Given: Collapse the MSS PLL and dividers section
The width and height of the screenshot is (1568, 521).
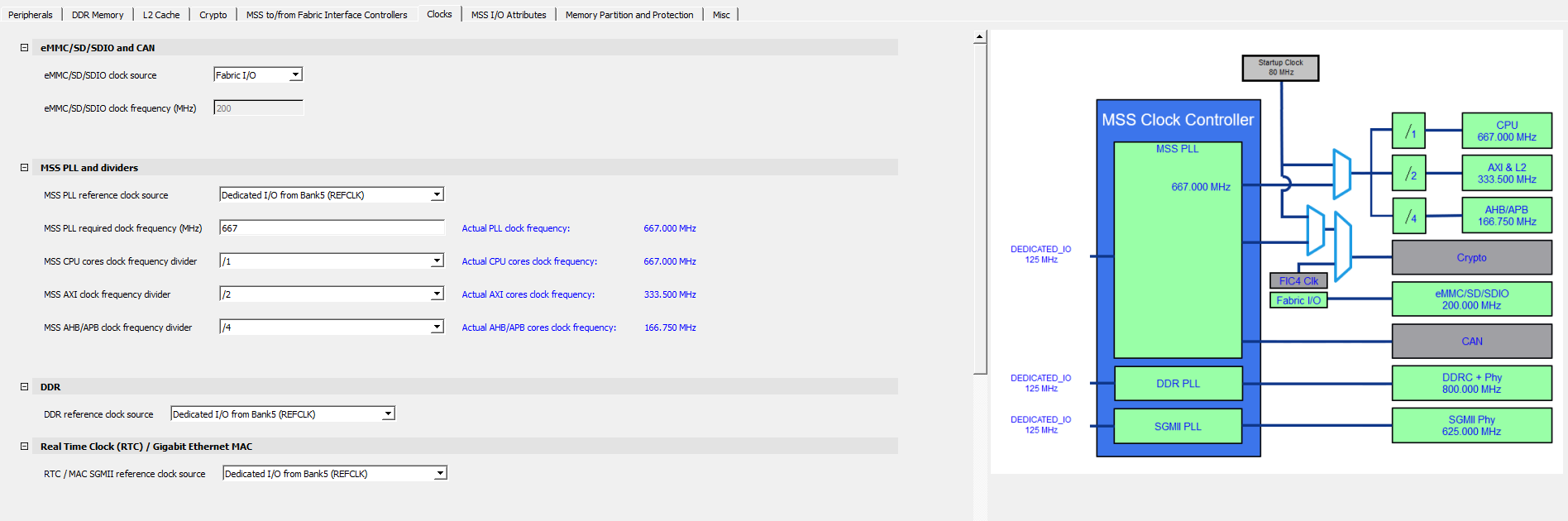Looking at the screenshot, I should tap(25, 168).
